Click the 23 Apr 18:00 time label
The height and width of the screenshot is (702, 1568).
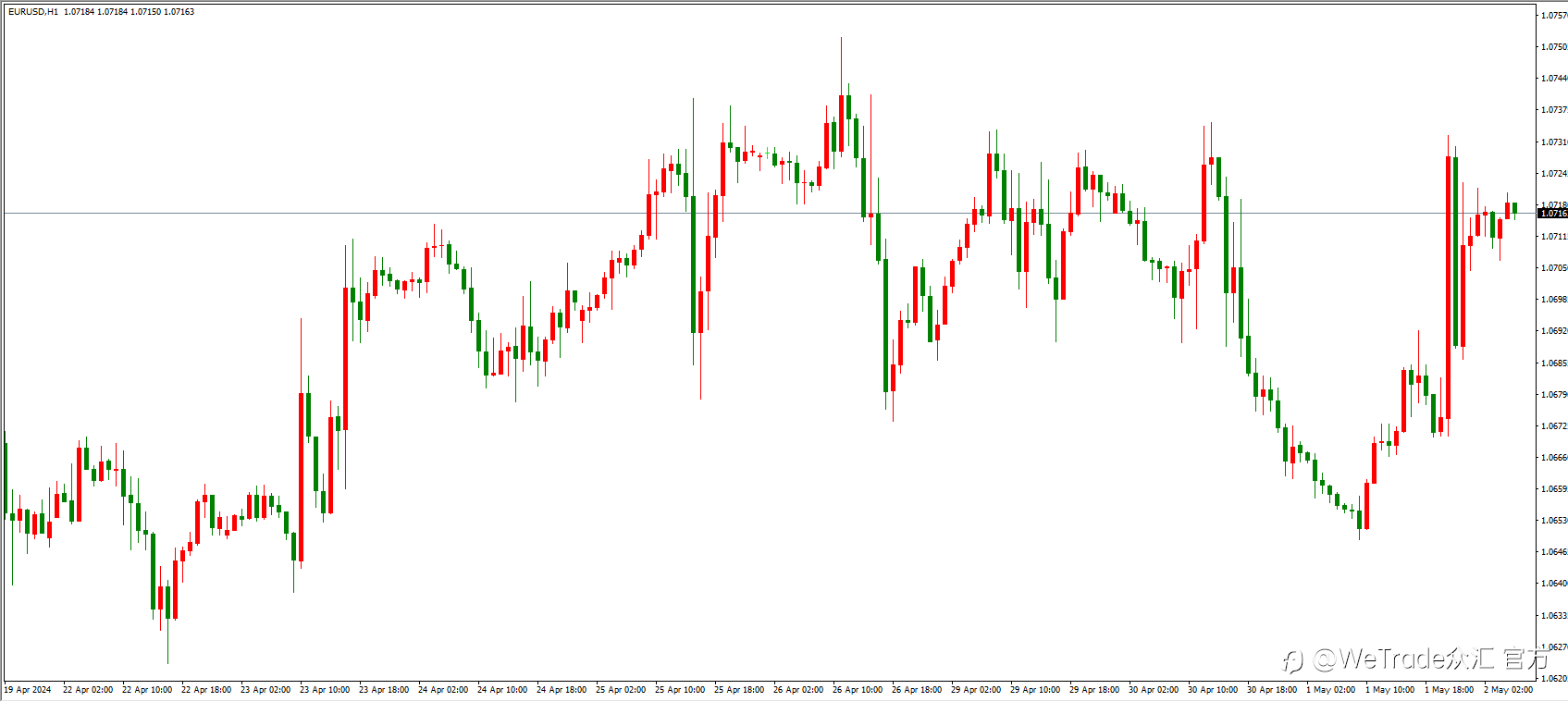coord(384,690)
